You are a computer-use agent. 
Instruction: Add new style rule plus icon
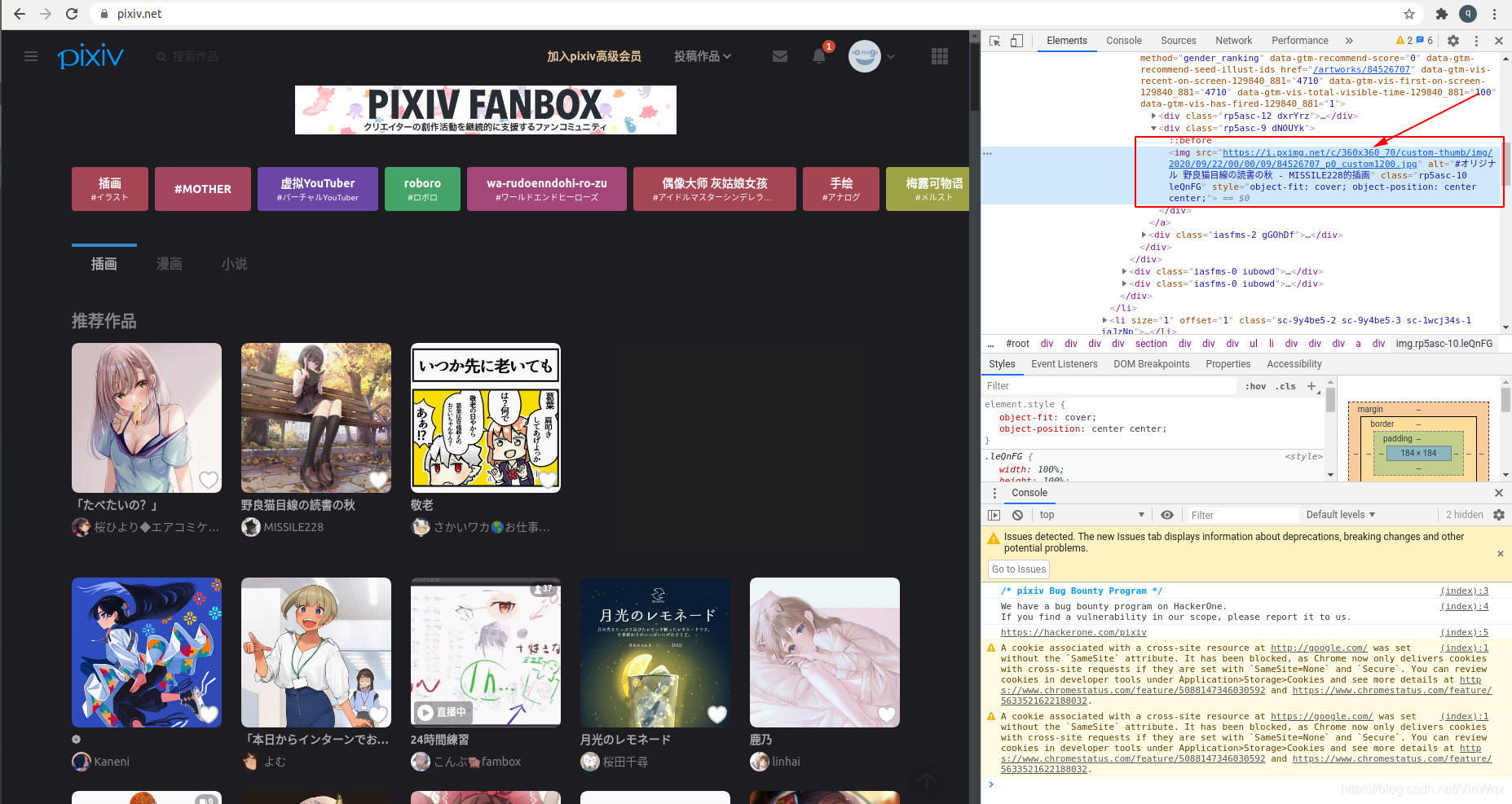tap(1311, 386)
